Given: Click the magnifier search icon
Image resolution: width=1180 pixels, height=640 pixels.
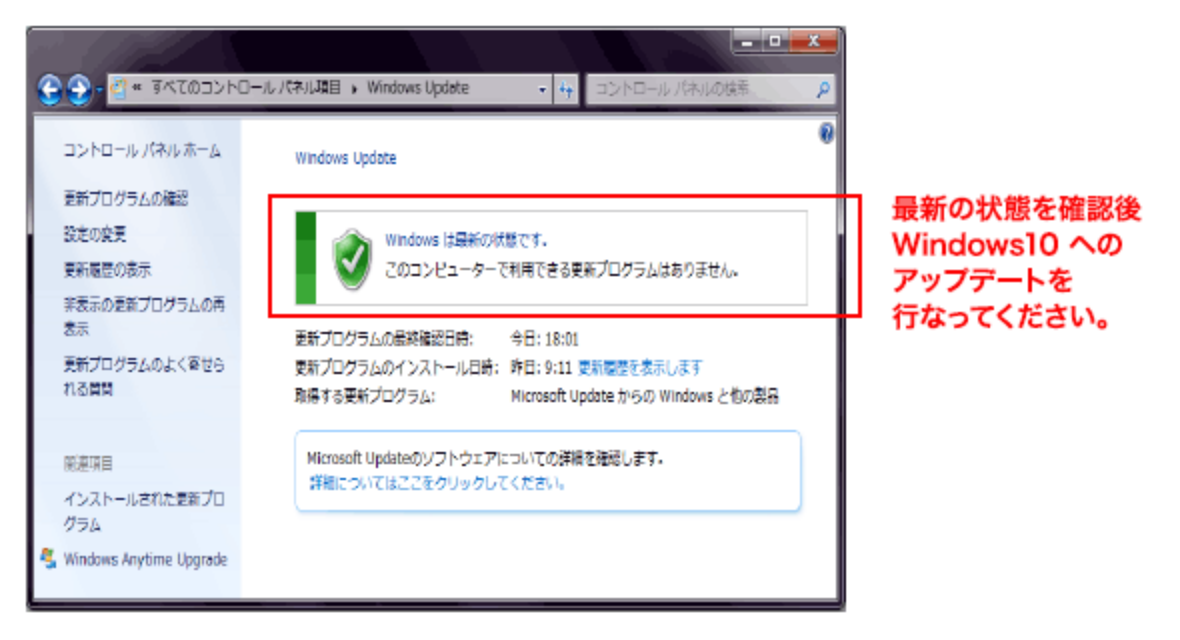Looking at the screenshot, I should 823,90.
